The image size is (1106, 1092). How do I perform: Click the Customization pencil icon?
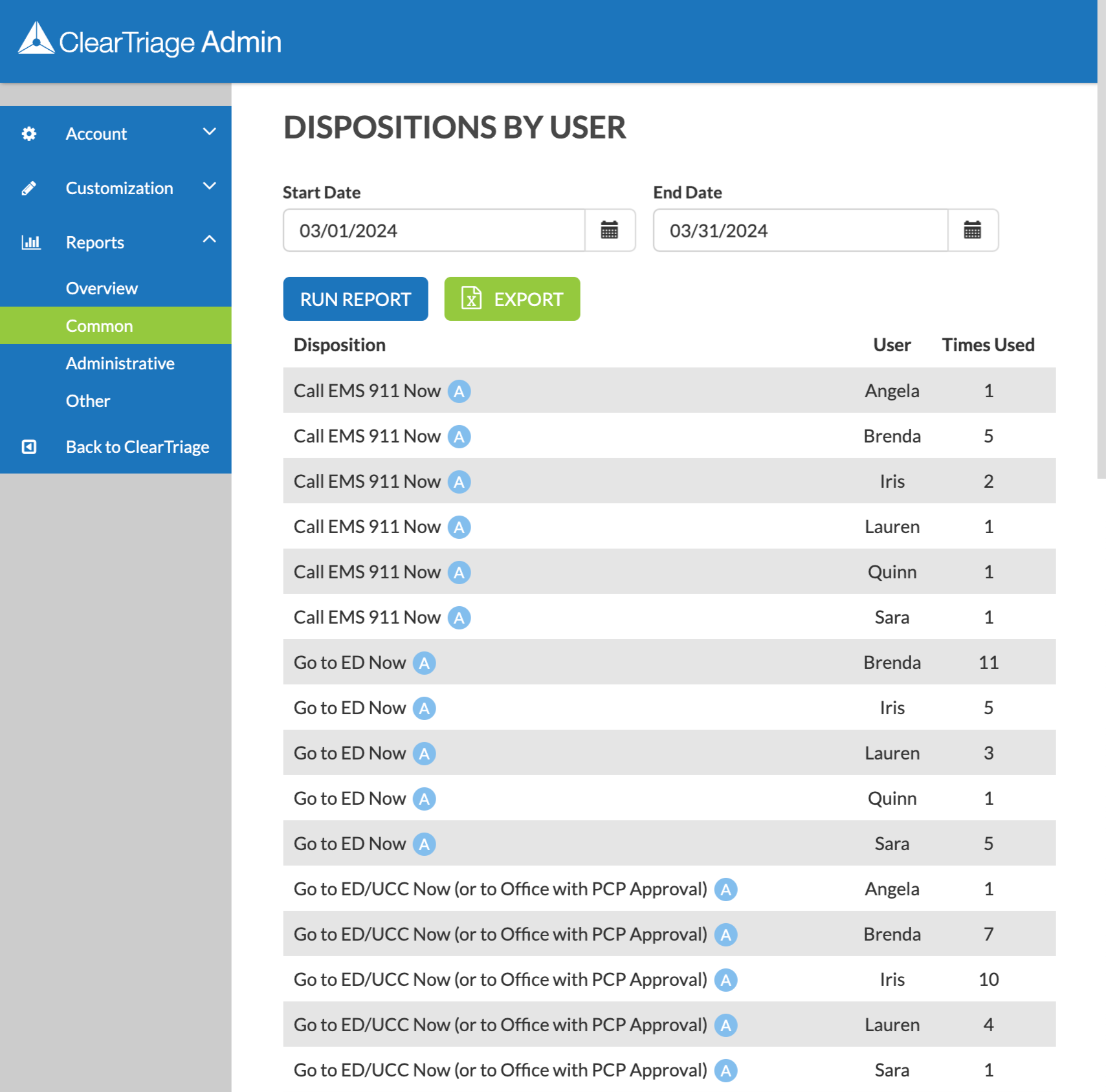pyautogui.click(x=29, y=188)
